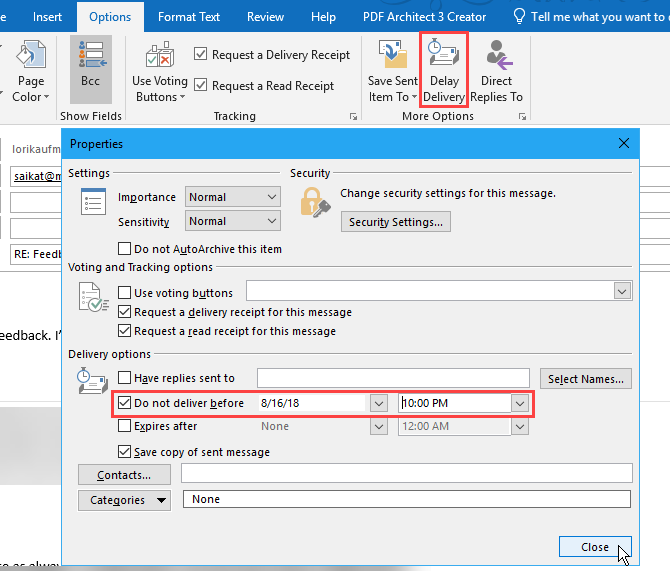Open the Categories color menu button
The height and width of the screenshot is (571, 670).
tap(124, 500)
